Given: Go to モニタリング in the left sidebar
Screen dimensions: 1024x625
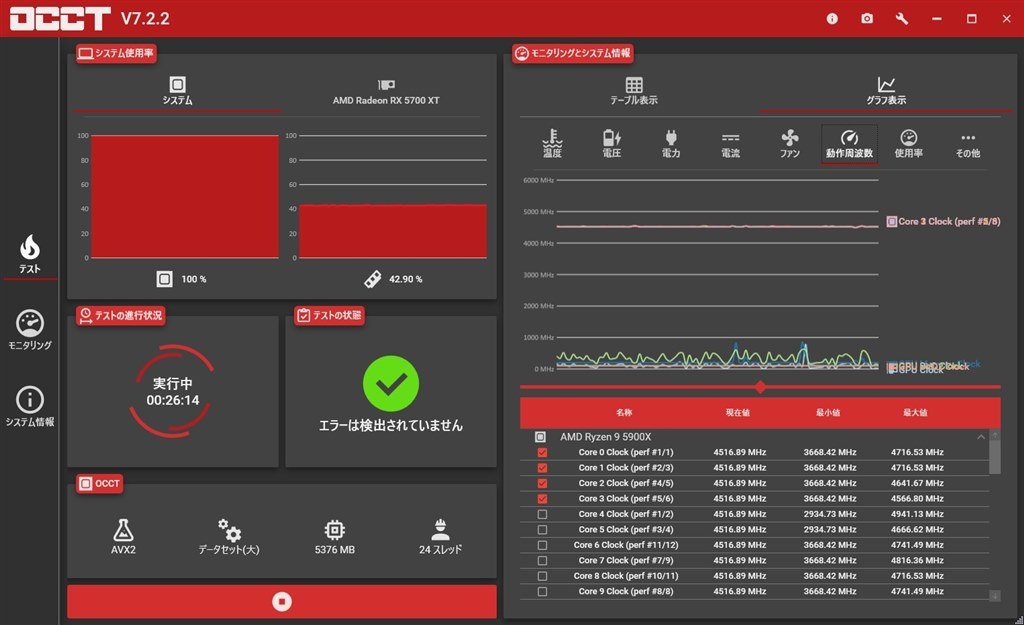Looking at the screenshot, I should click(x=29, y=330).
